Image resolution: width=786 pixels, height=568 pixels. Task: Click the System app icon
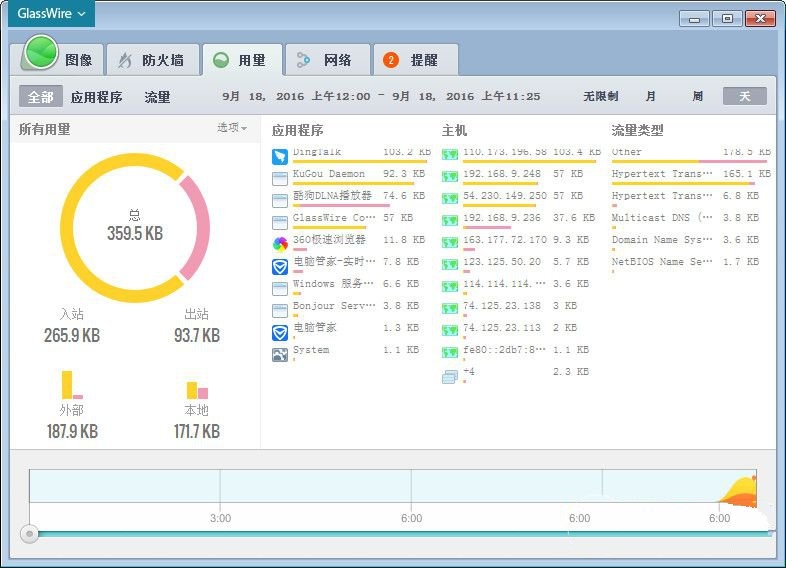(x=280, y=354)
